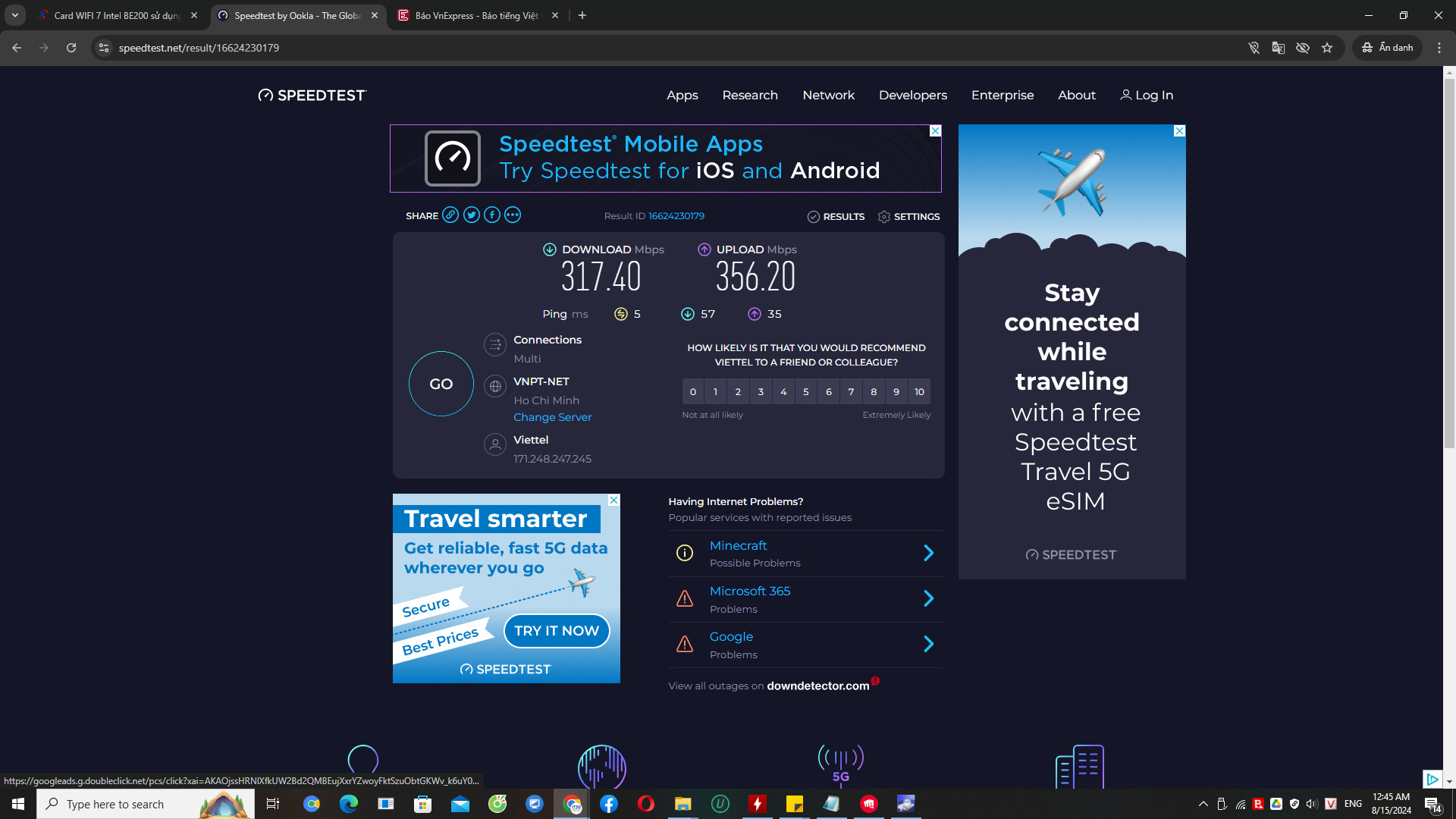Share result on Facebook
The width and height of the screenshot is (1456, 819).
point(492,215)
